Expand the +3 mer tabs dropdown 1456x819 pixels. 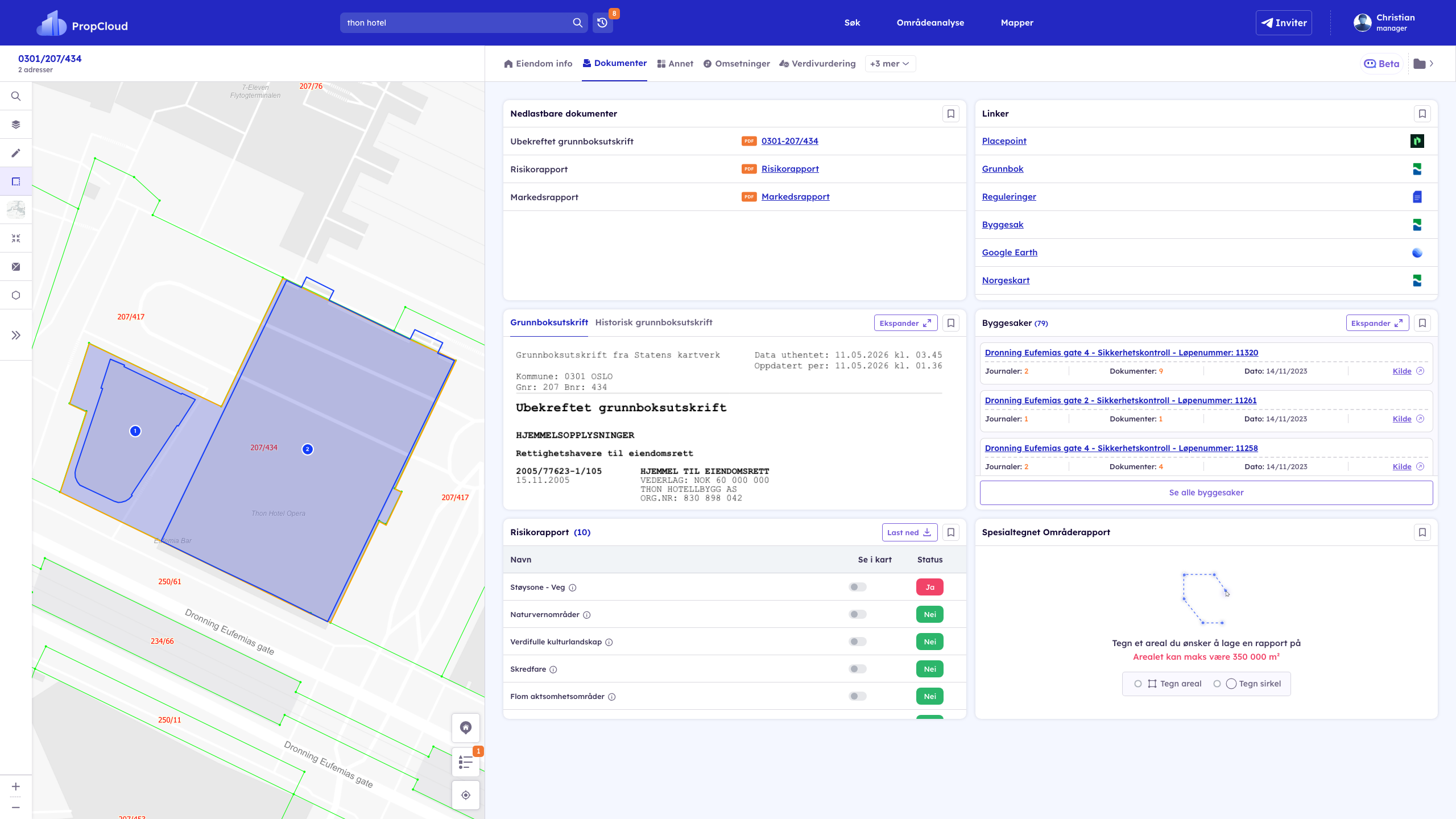pyautogui.click(x=890, y=64)
